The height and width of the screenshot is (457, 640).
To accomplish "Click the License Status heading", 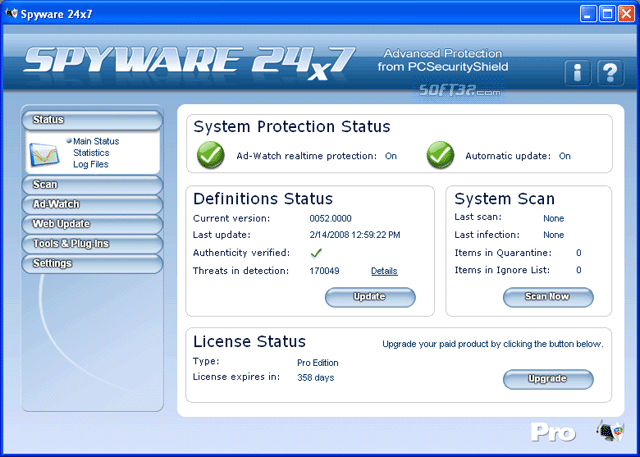I will point(249,342).
